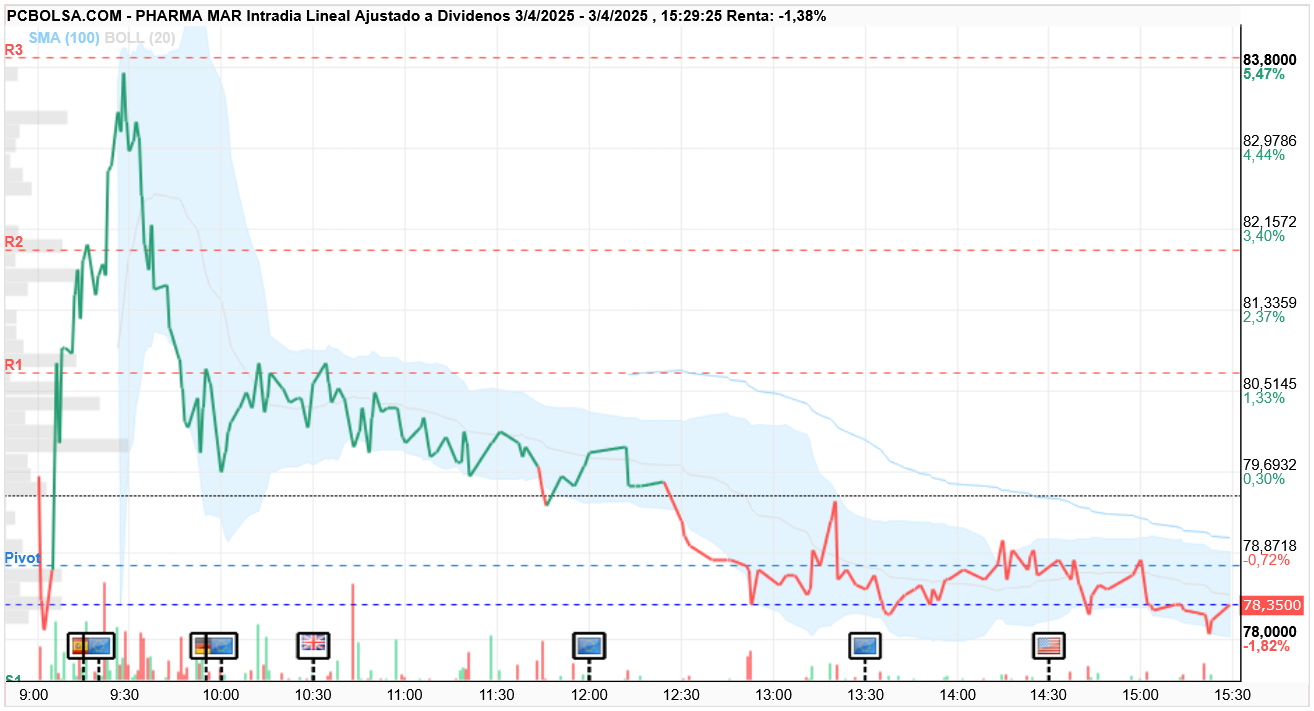Click the 82,1572 price axis label

pos(1269,221)
